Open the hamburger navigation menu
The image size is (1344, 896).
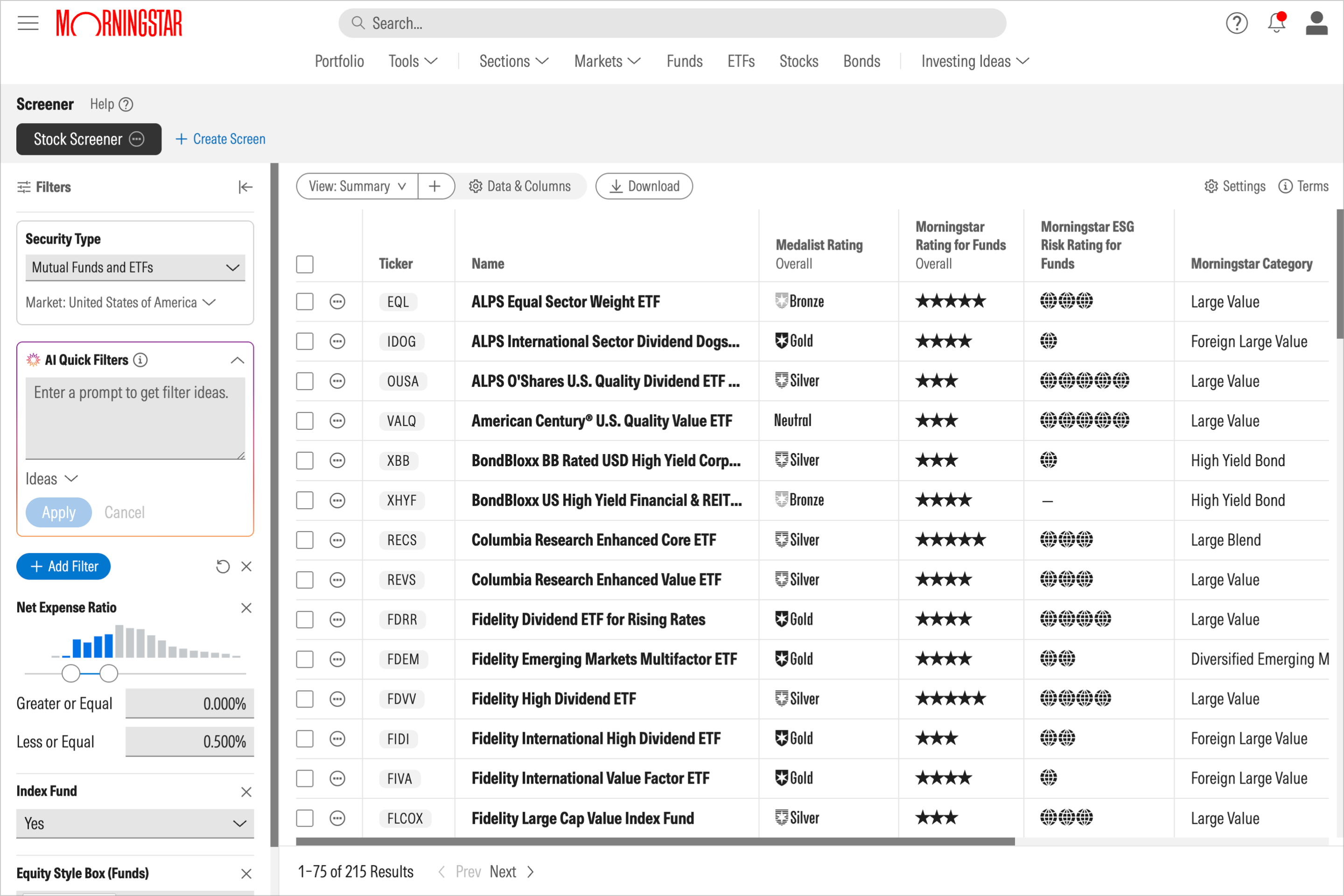(x=28, y=23)
